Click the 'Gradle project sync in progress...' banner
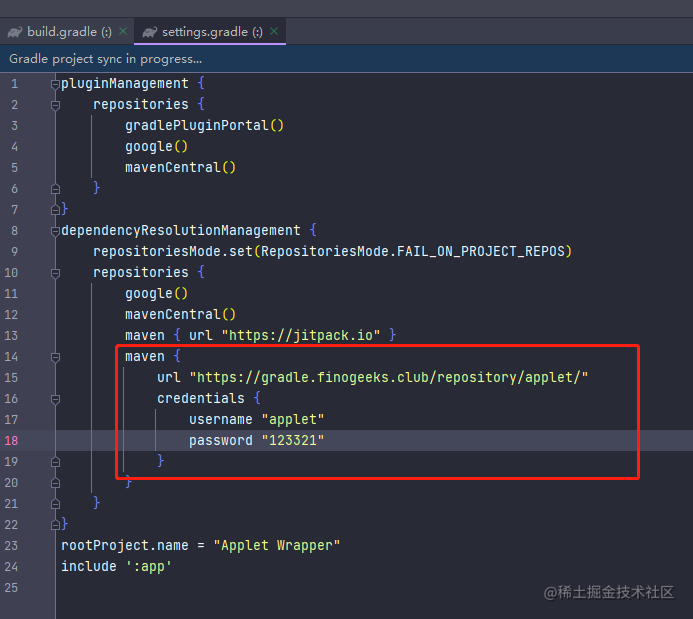The image size is (693, 619). click(x=346, y=59)
